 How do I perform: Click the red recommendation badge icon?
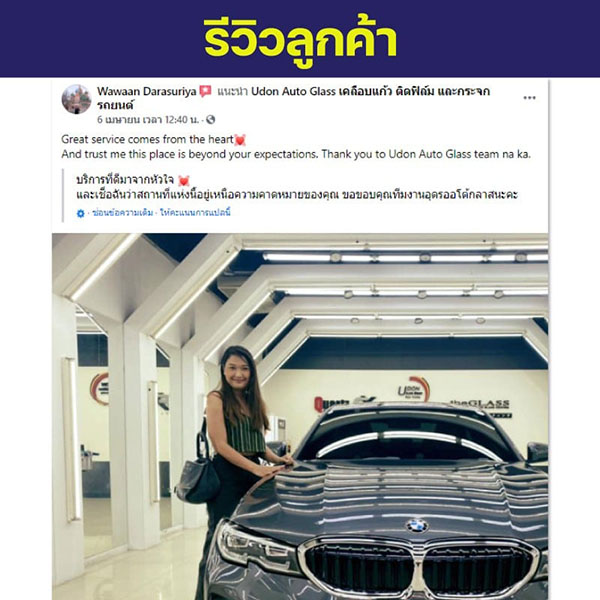[205, 91]
